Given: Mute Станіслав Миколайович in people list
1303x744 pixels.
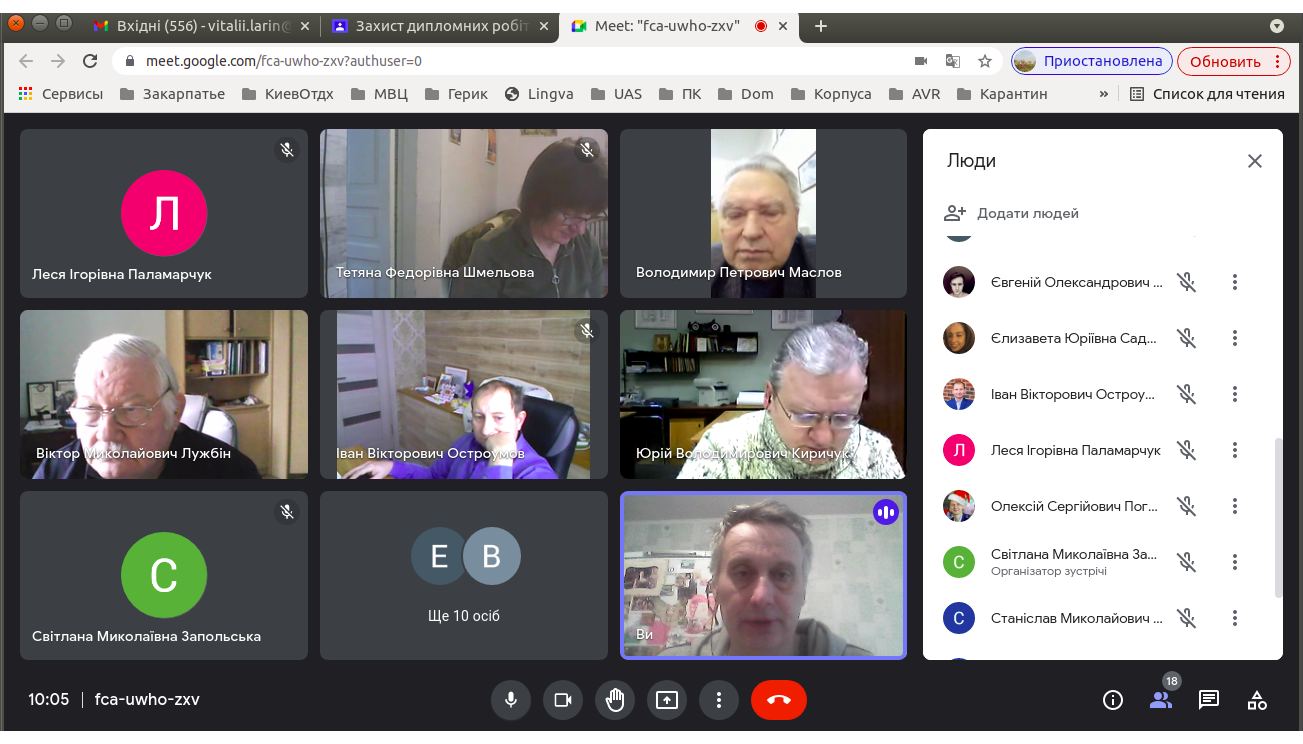Looking at the screenshot, I should (1187, 618).
